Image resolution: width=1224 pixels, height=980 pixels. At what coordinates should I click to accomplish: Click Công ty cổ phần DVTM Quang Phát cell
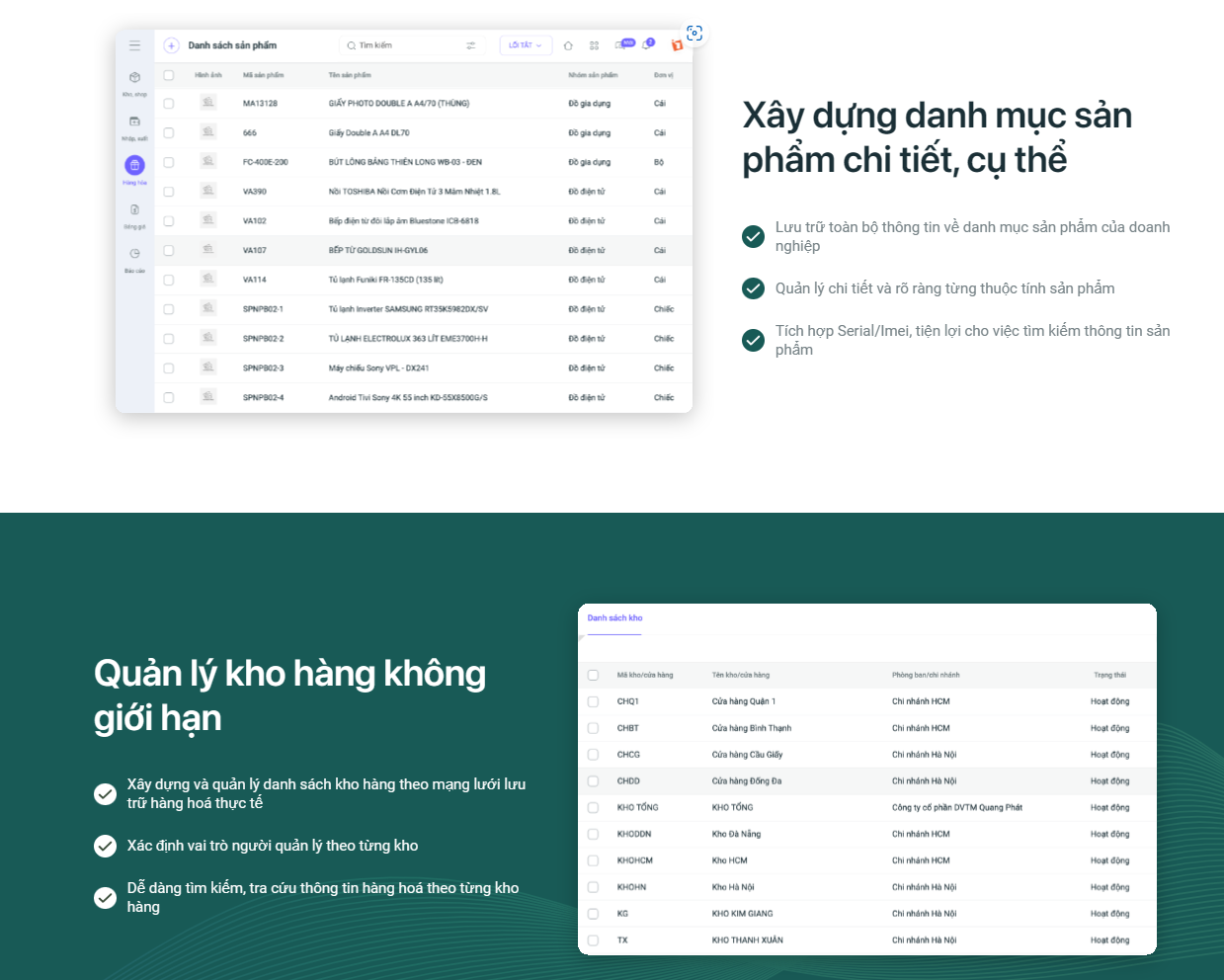[957, 808]
